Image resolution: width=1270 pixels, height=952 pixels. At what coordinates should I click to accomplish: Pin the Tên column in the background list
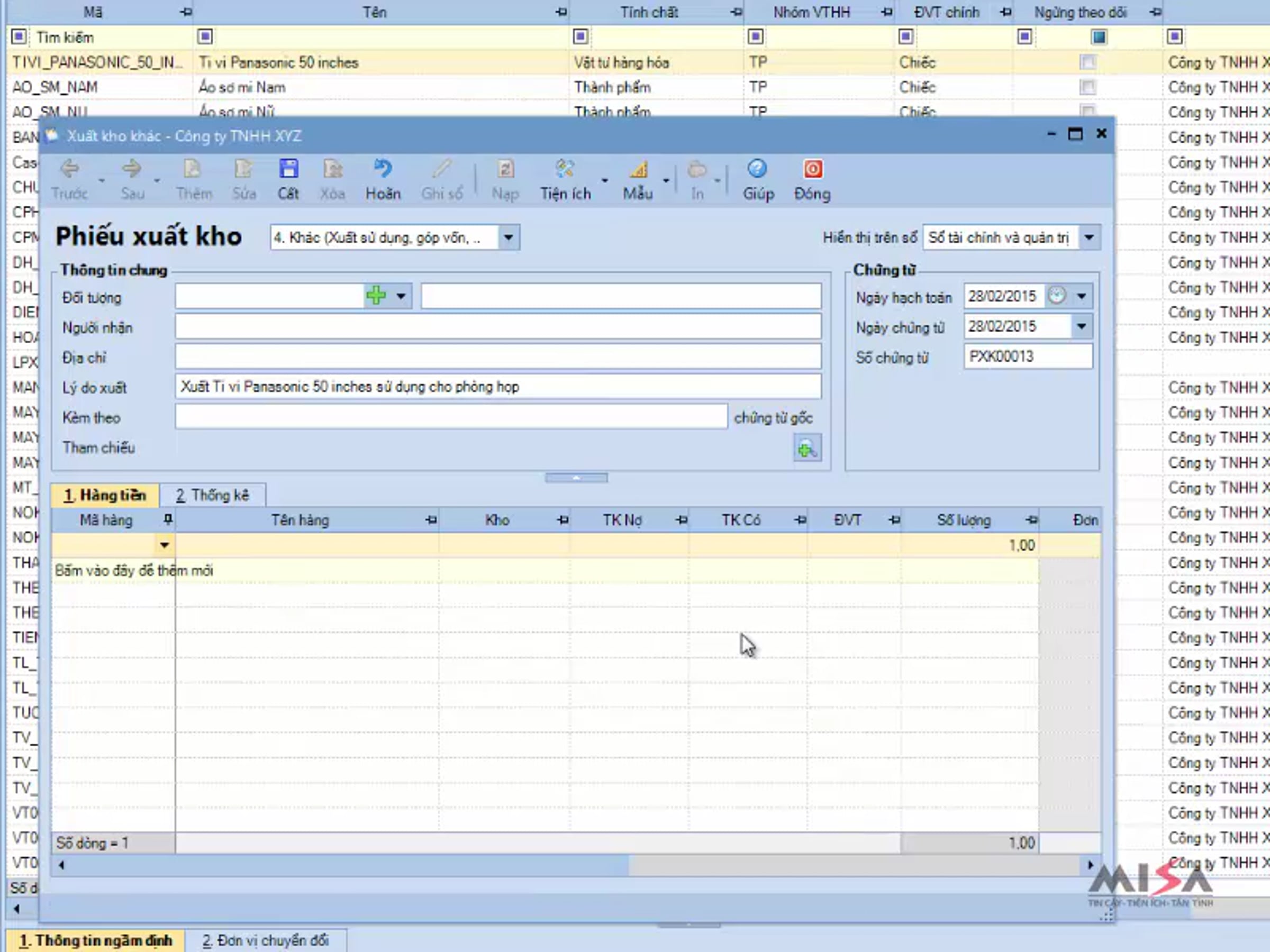[561, 12]
